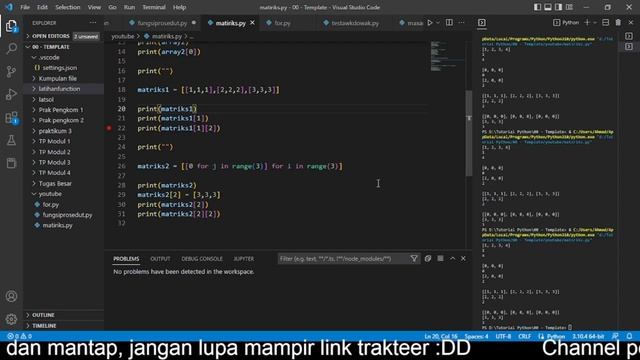Switch to JUPYTER panel tab
This screenshot has height=360, width=640.
point(244,259)
